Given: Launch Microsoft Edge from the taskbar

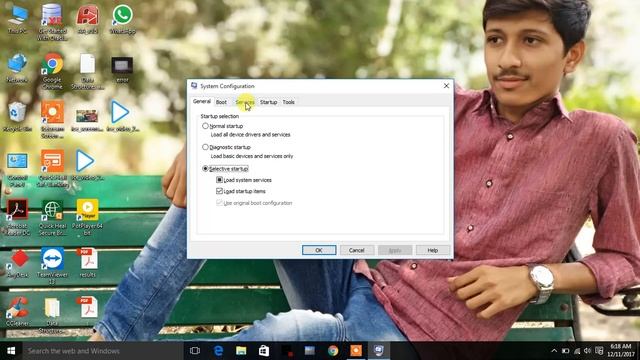Looking at the screenshot, I should (x=218, y=351).
